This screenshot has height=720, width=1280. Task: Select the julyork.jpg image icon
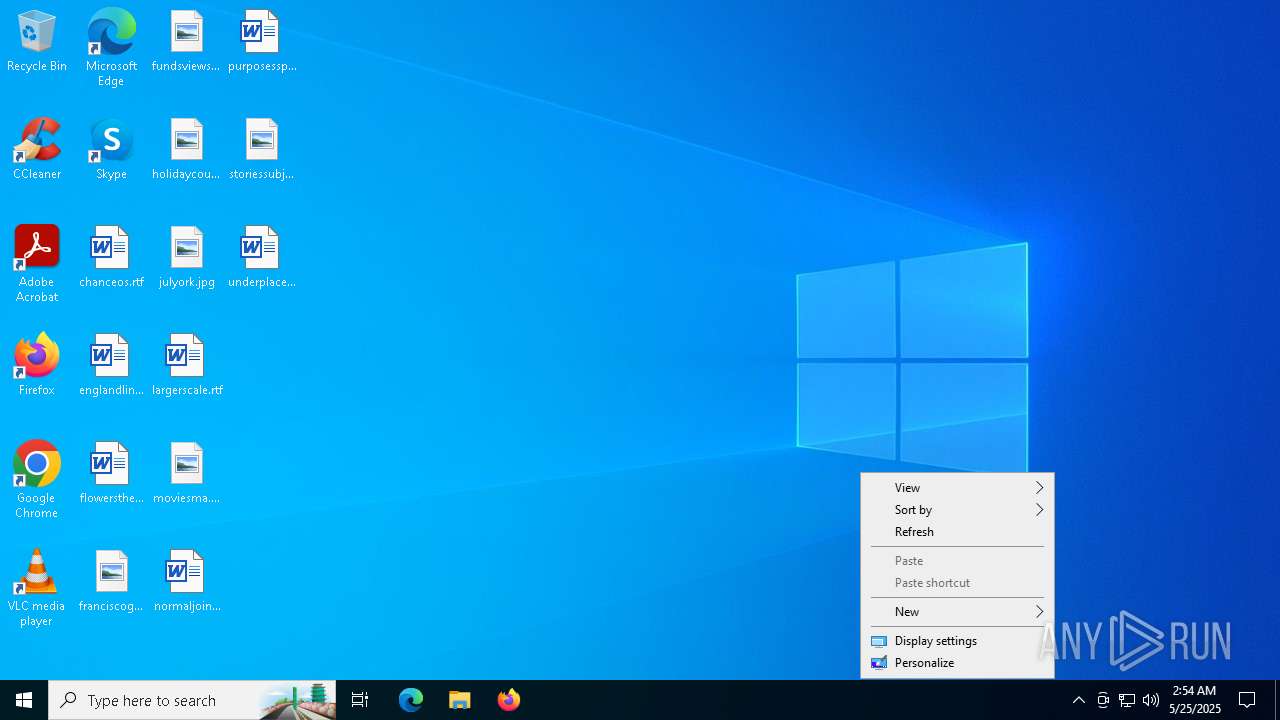tap(186, 258)
